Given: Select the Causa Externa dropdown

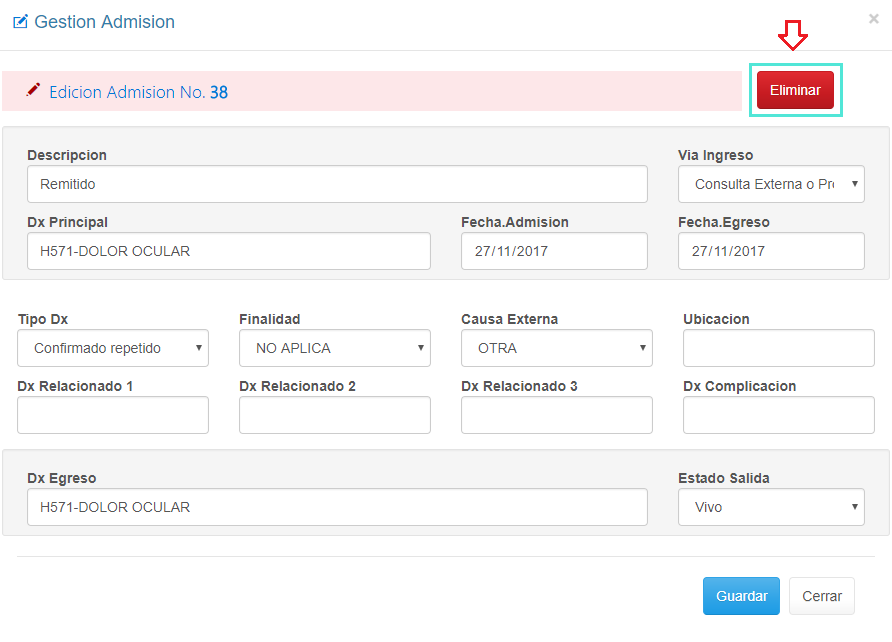Looking at the screenshot, I should [x=556, y=348].
